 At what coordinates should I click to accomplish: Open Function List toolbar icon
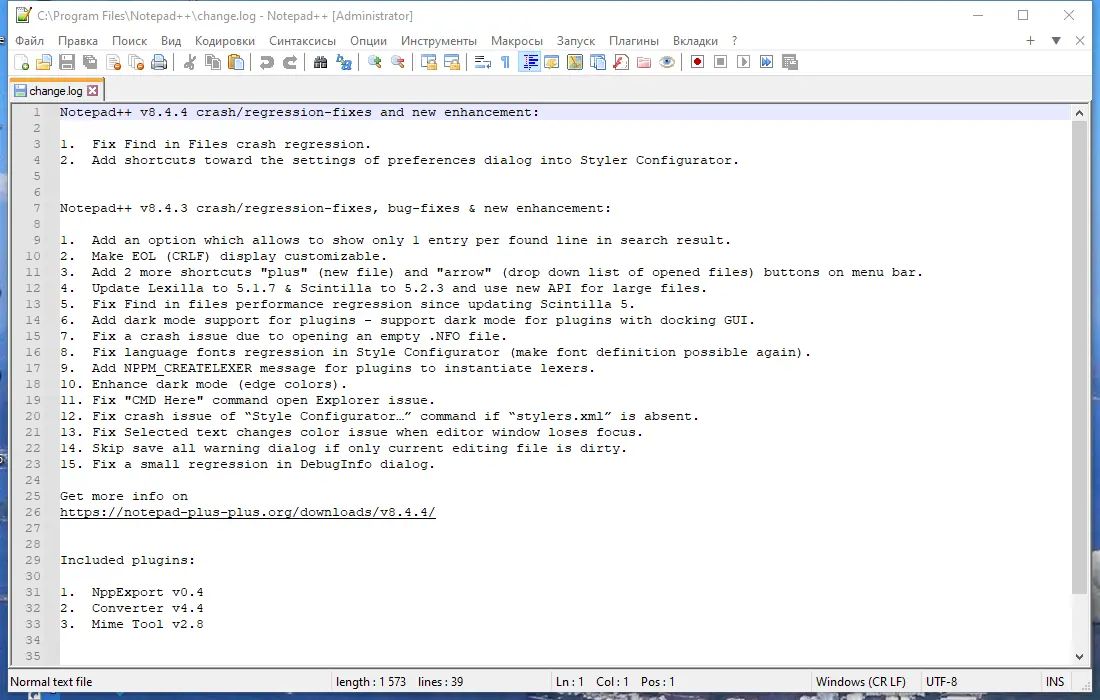[621, 62]
